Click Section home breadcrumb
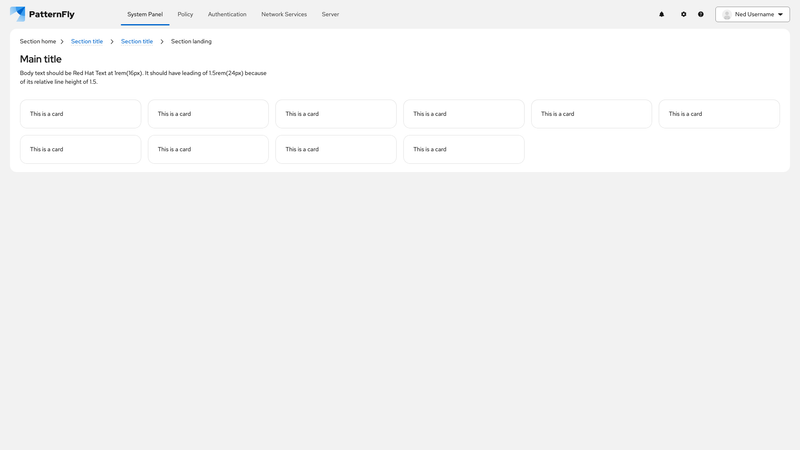Image resolution: width=800 pixels, height=450 pixels. 38,41
